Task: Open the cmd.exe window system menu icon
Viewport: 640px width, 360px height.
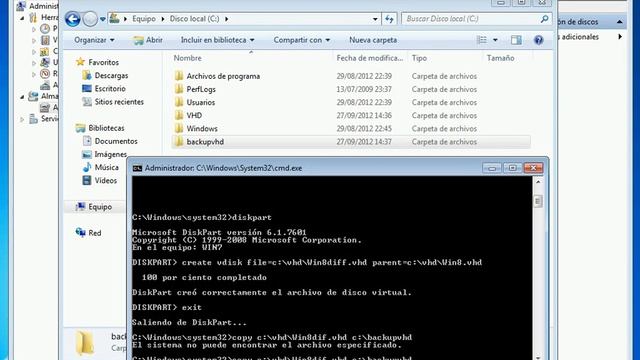Action: coord(137,168)
